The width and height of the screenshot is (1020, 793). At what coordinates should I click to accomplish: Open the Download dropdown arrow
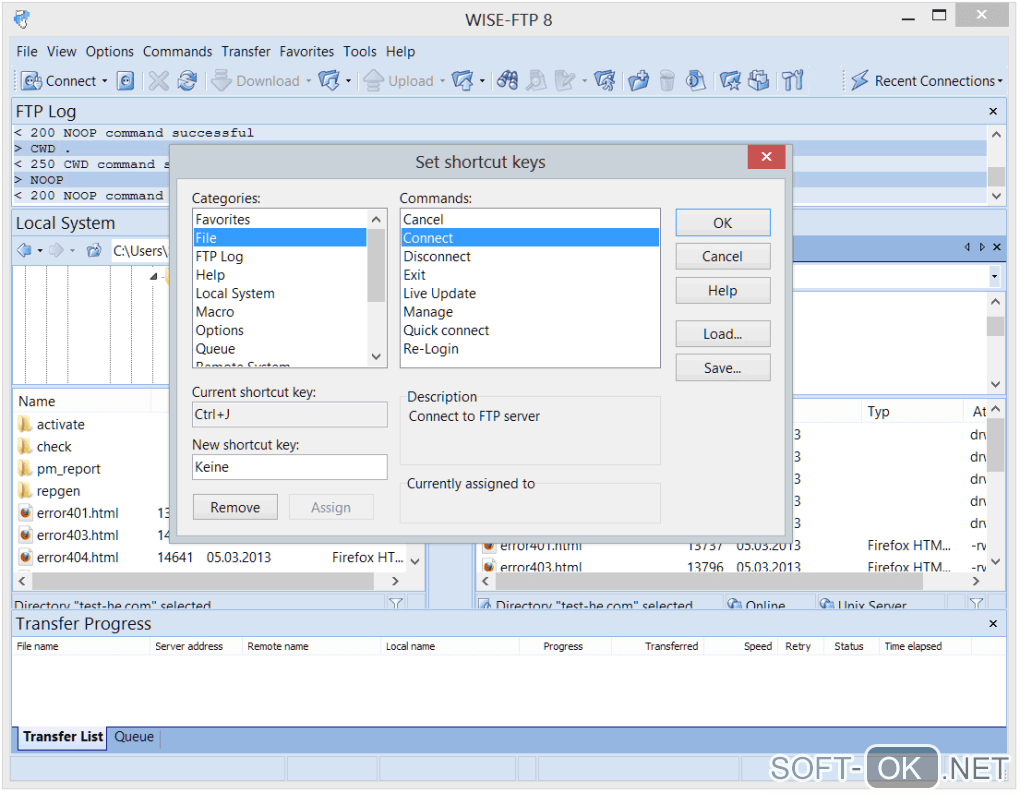tap(308, 81)
